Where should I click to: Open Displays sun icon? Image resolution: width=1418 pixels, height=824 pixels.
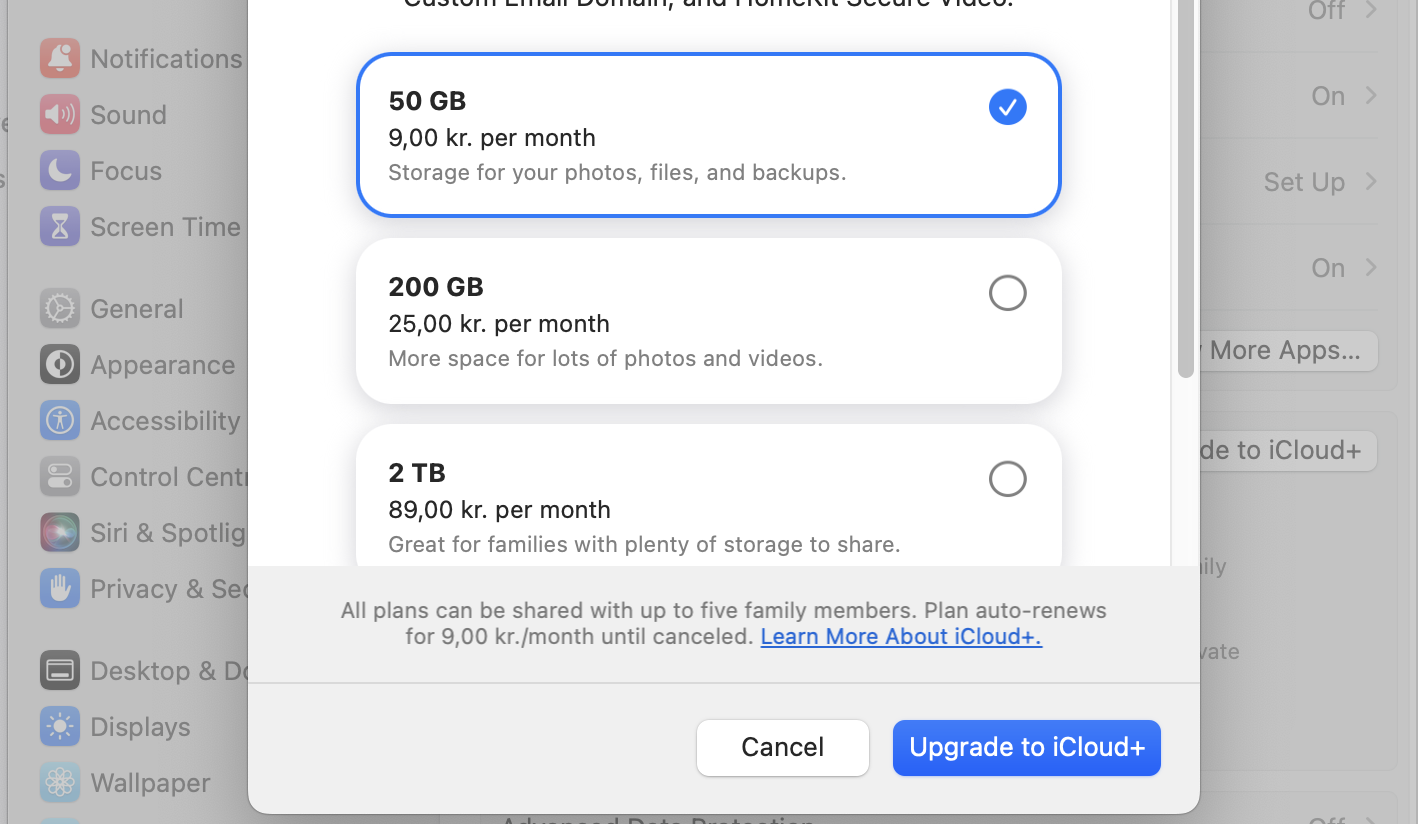click(60, 727)
